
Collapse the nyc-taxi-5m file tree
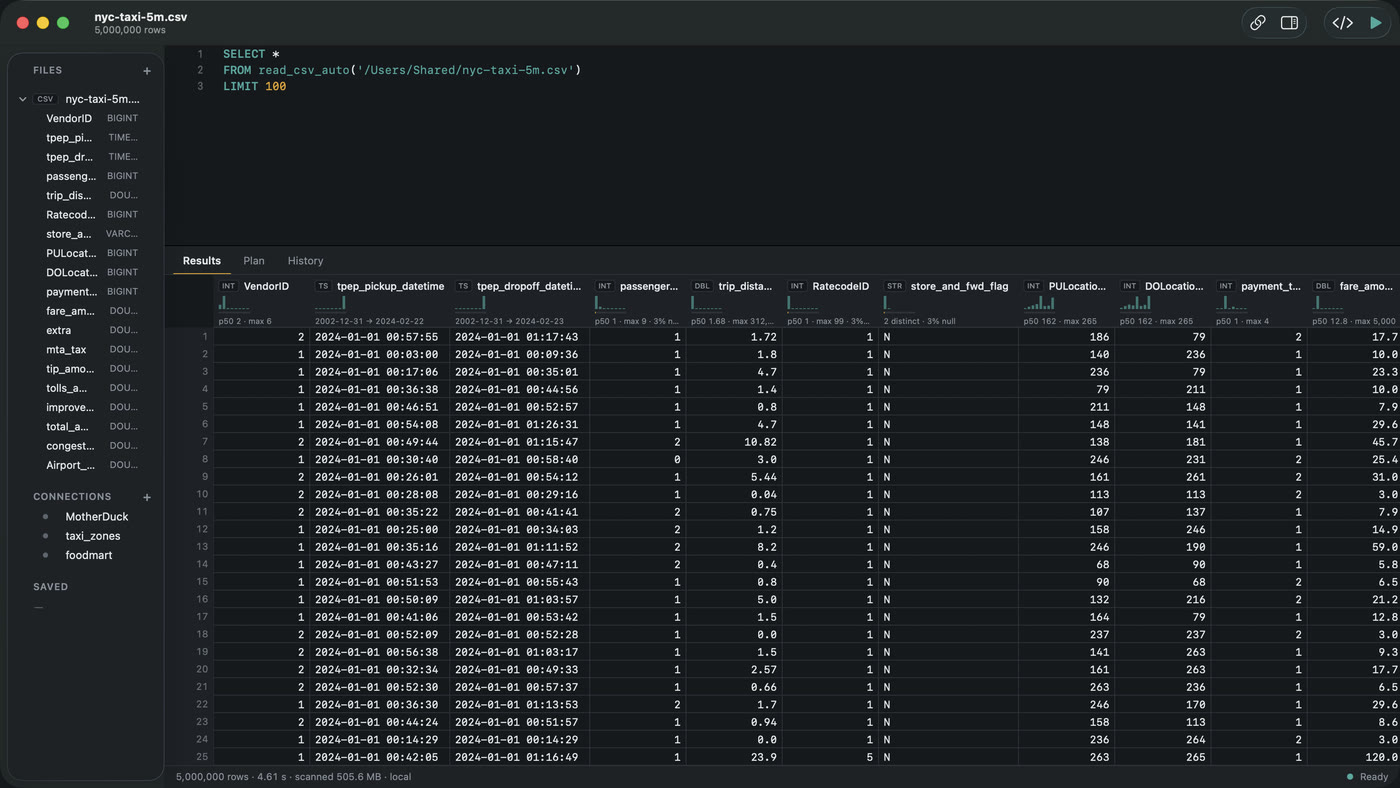coord(23,99)
